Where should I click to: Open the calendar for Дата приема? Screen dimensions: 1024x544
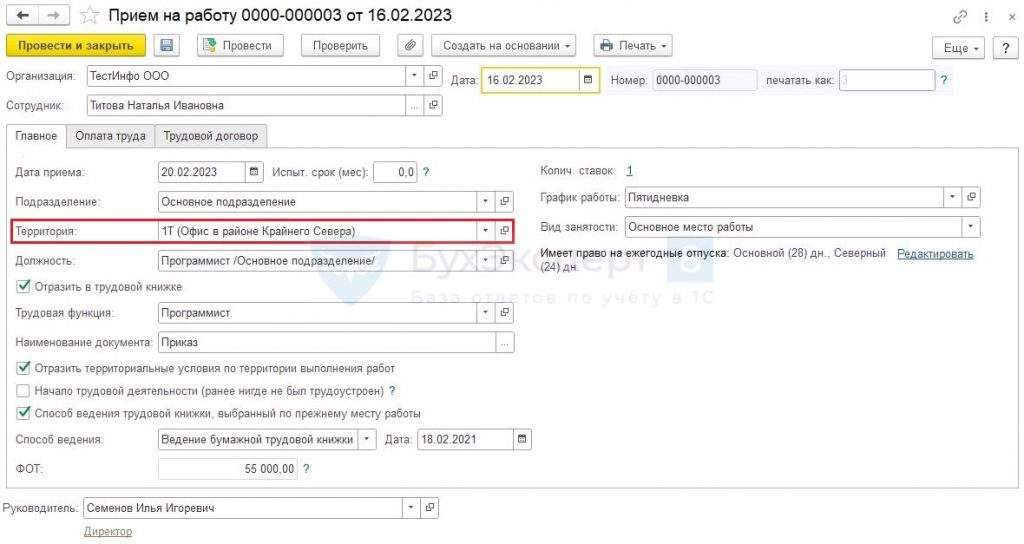coord(254,172)
